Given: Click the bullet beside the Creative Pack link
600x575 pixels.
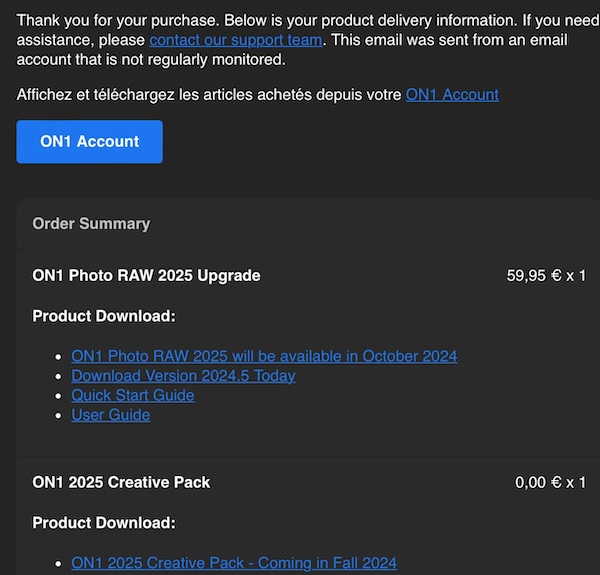Looking at the screenshot, I should (58, 564).
